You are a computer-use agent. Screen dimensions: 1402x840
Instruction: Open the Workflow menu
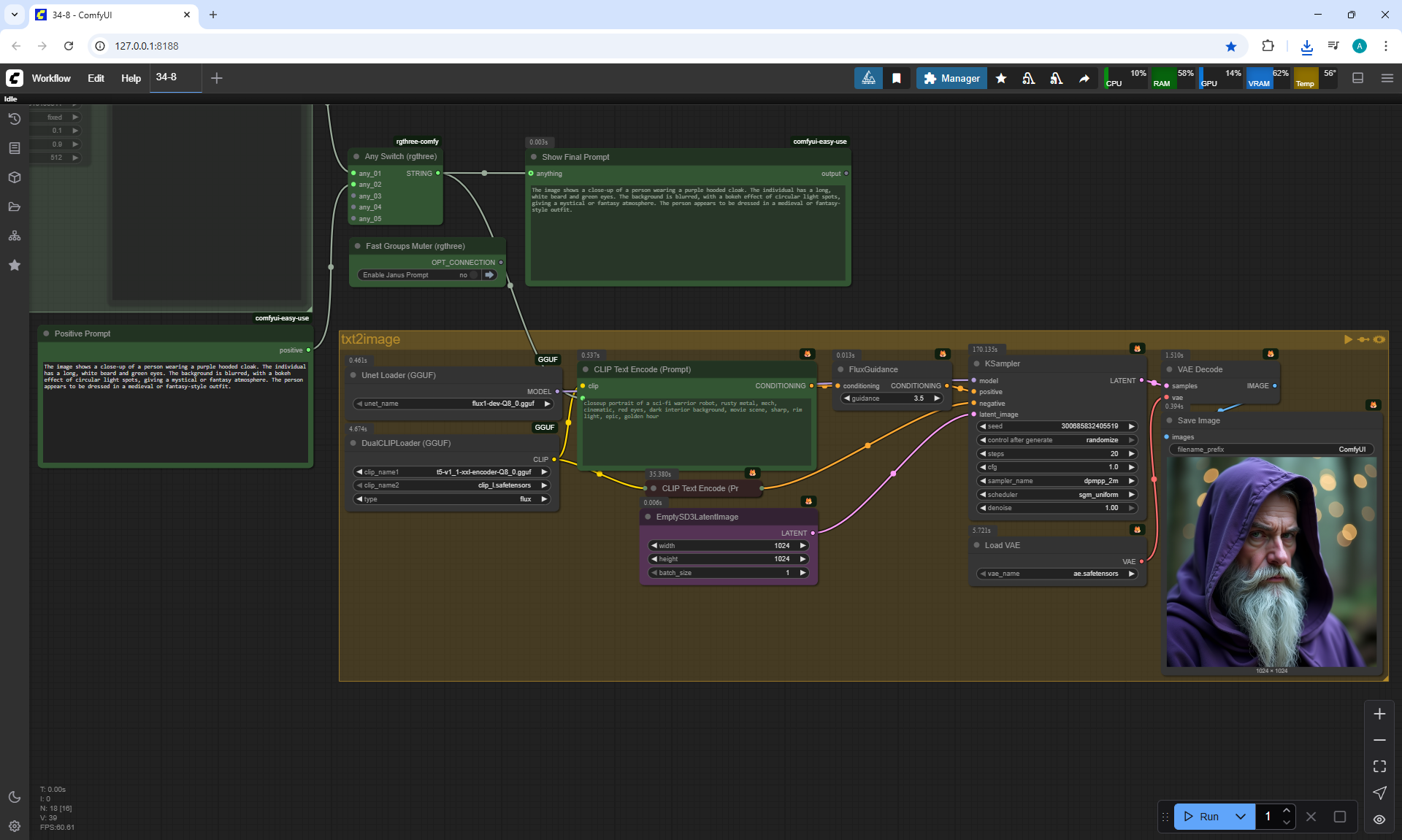[x=51, y=78]
